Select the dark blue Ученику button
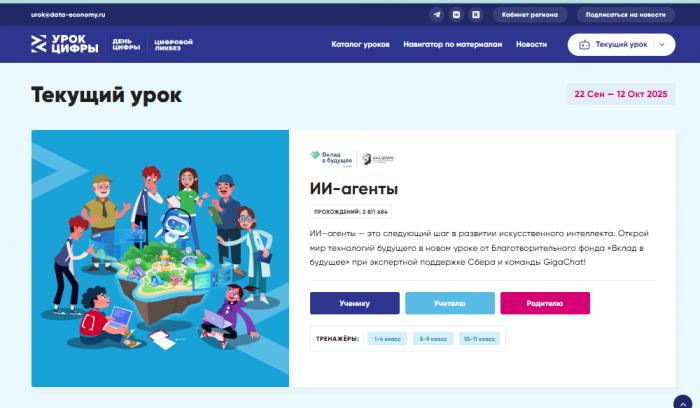This screenshot has width=700, height=408. (354, 304)
